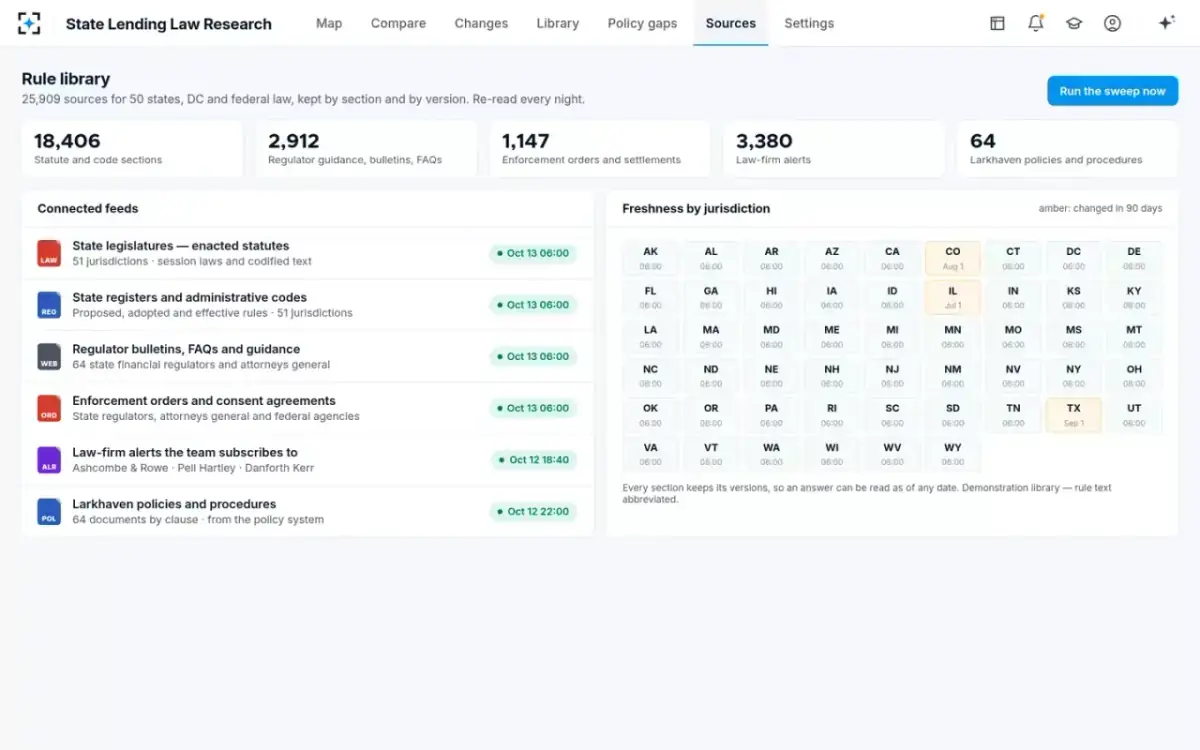Open the Library tab

(x=558, y=23)
